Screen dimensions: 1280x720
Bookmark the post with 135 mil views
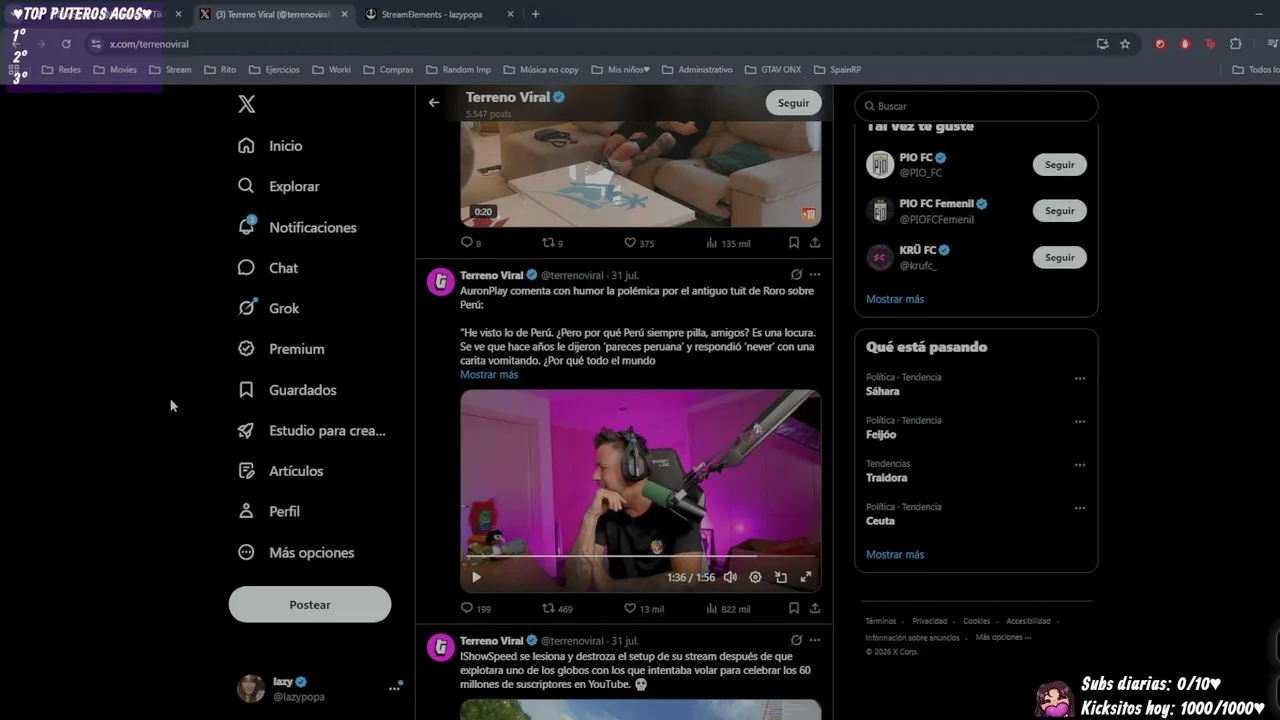tap(793, 242)
